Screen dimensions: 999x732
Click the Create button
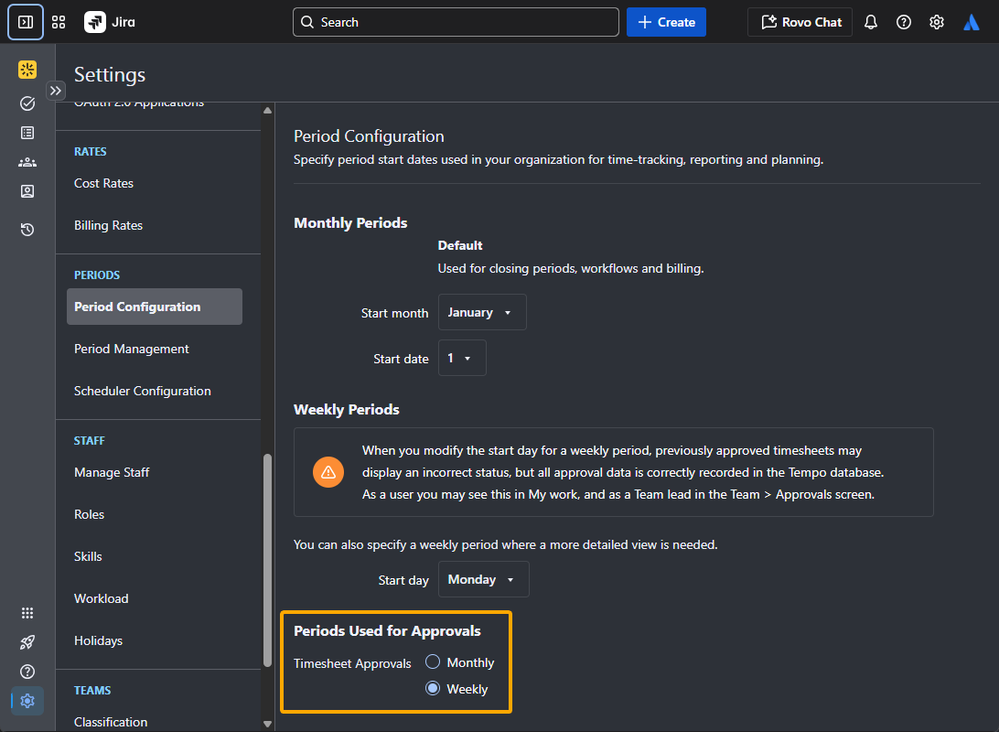click(666, 22)
